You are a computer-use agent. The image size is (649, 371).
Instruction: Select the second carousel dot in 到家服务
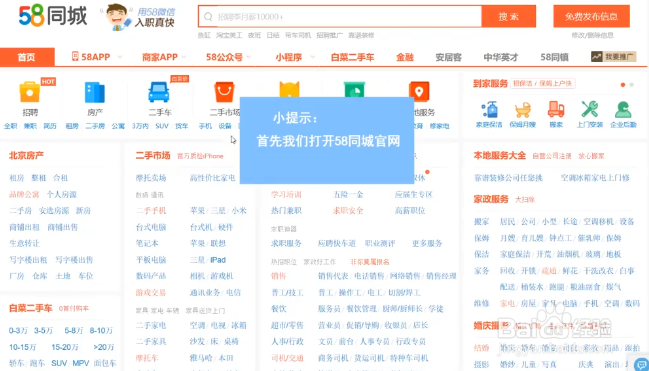pos(631,84)
